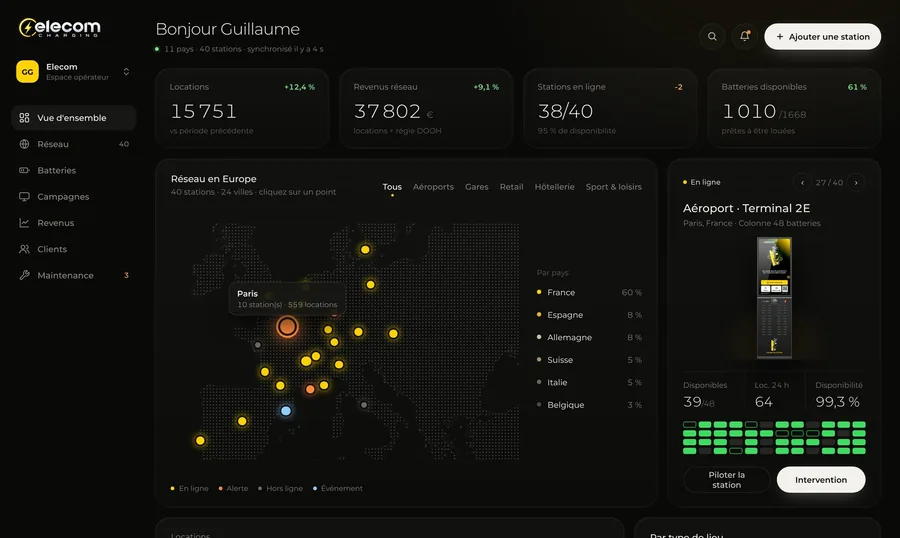Click the battery slots status grid
The height and width of the screenshot is (538, 900).
pyautogui.click(x=774, y=438)
